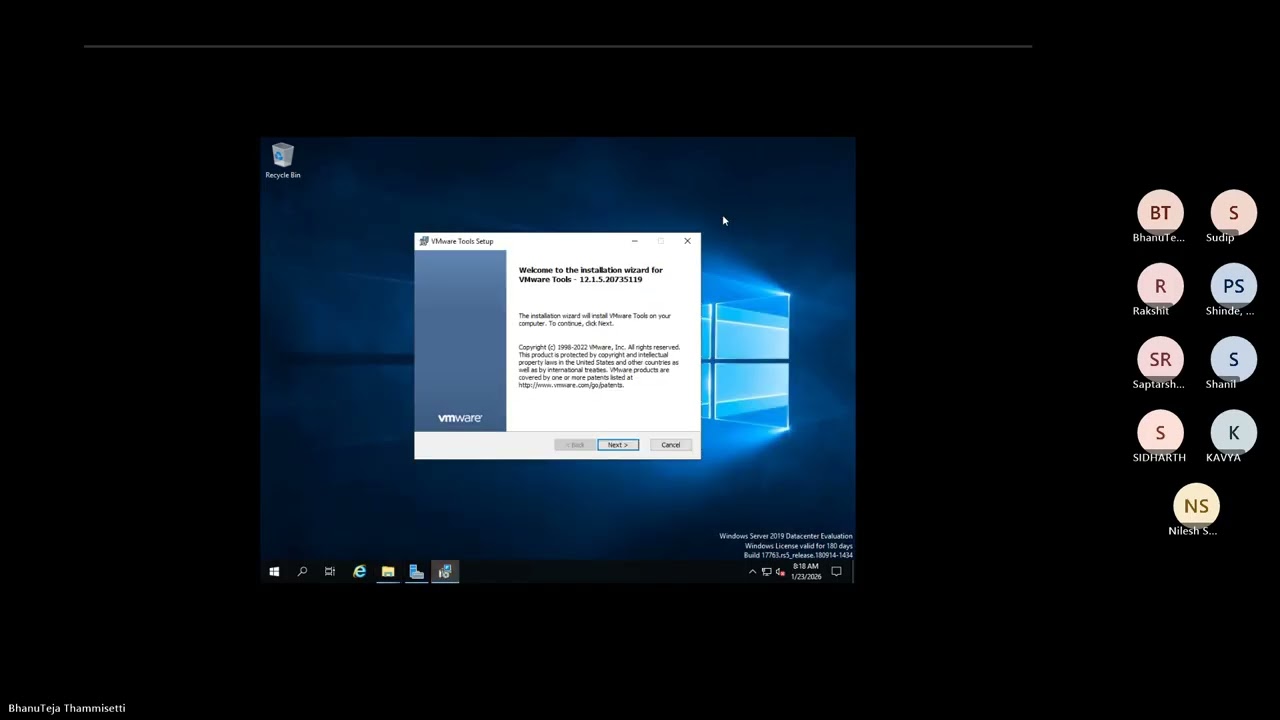This screenshot has height=720, width=1280.
Task: Click Next in VMware Tools Setup
Action: (x=618, y=445)
